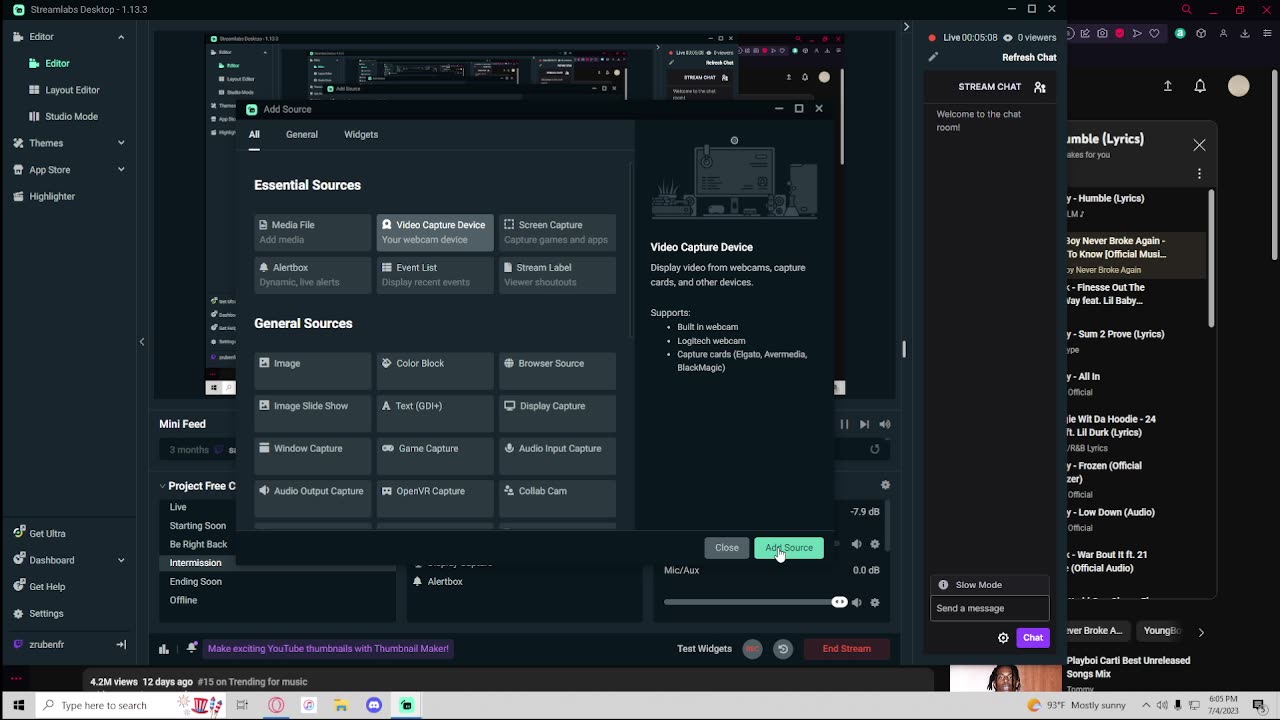Collapse the Project Free scene collection
Screen dimensions: 1280x720
pyautogui.click(x=162, y=486)
